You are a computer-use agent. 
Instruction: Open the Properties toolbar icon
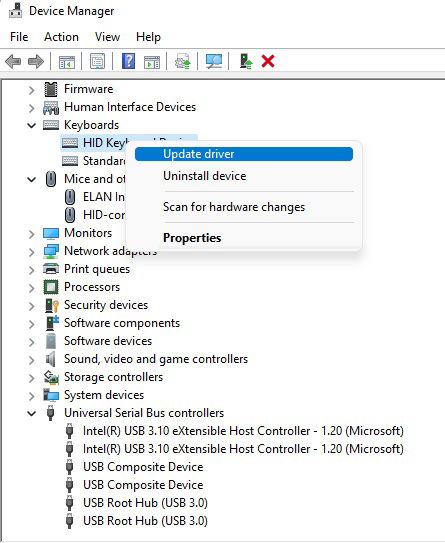coord(97,62)
